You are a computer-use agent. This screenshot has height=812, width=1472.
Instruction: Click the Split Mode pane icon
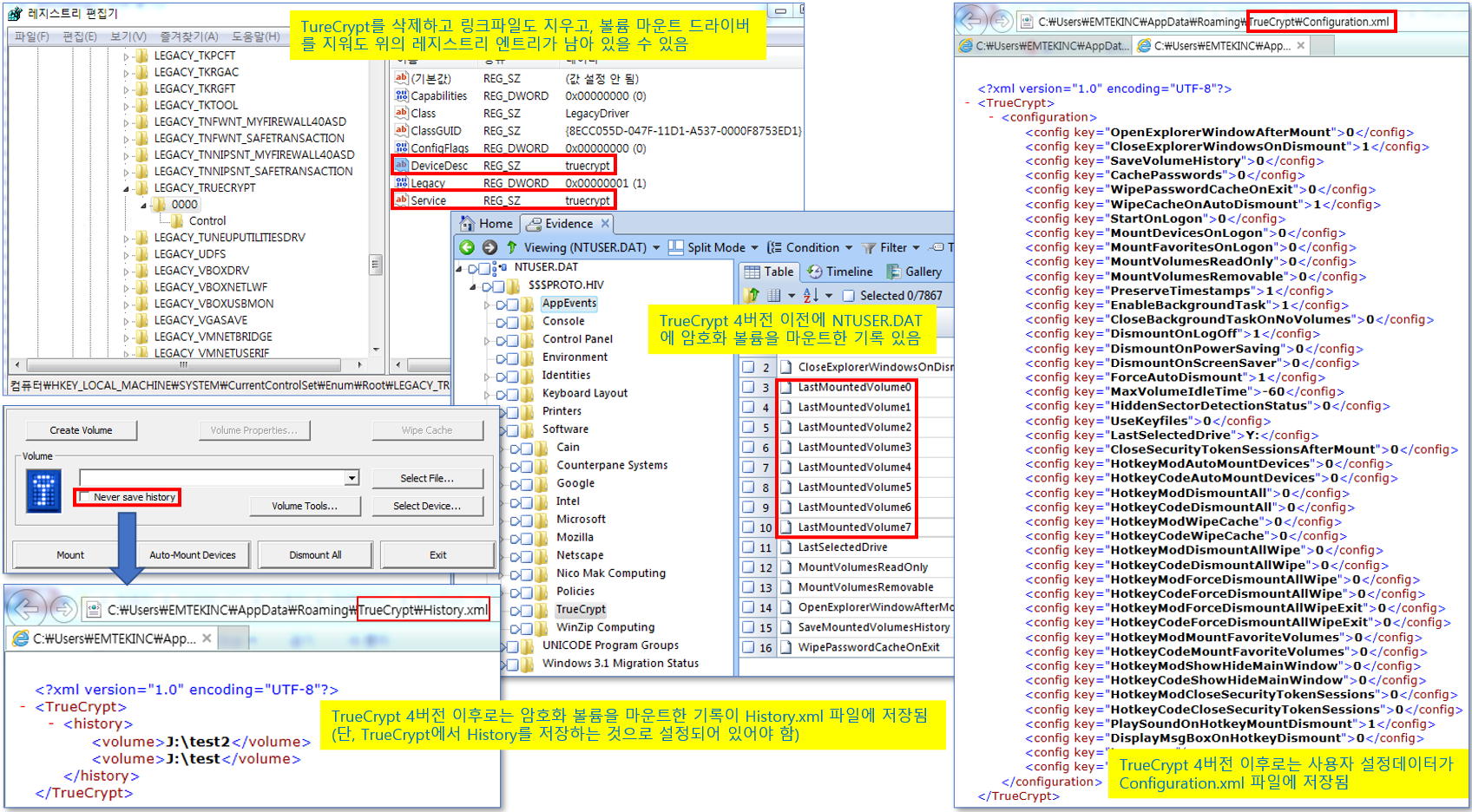click(x=676, y=247)
